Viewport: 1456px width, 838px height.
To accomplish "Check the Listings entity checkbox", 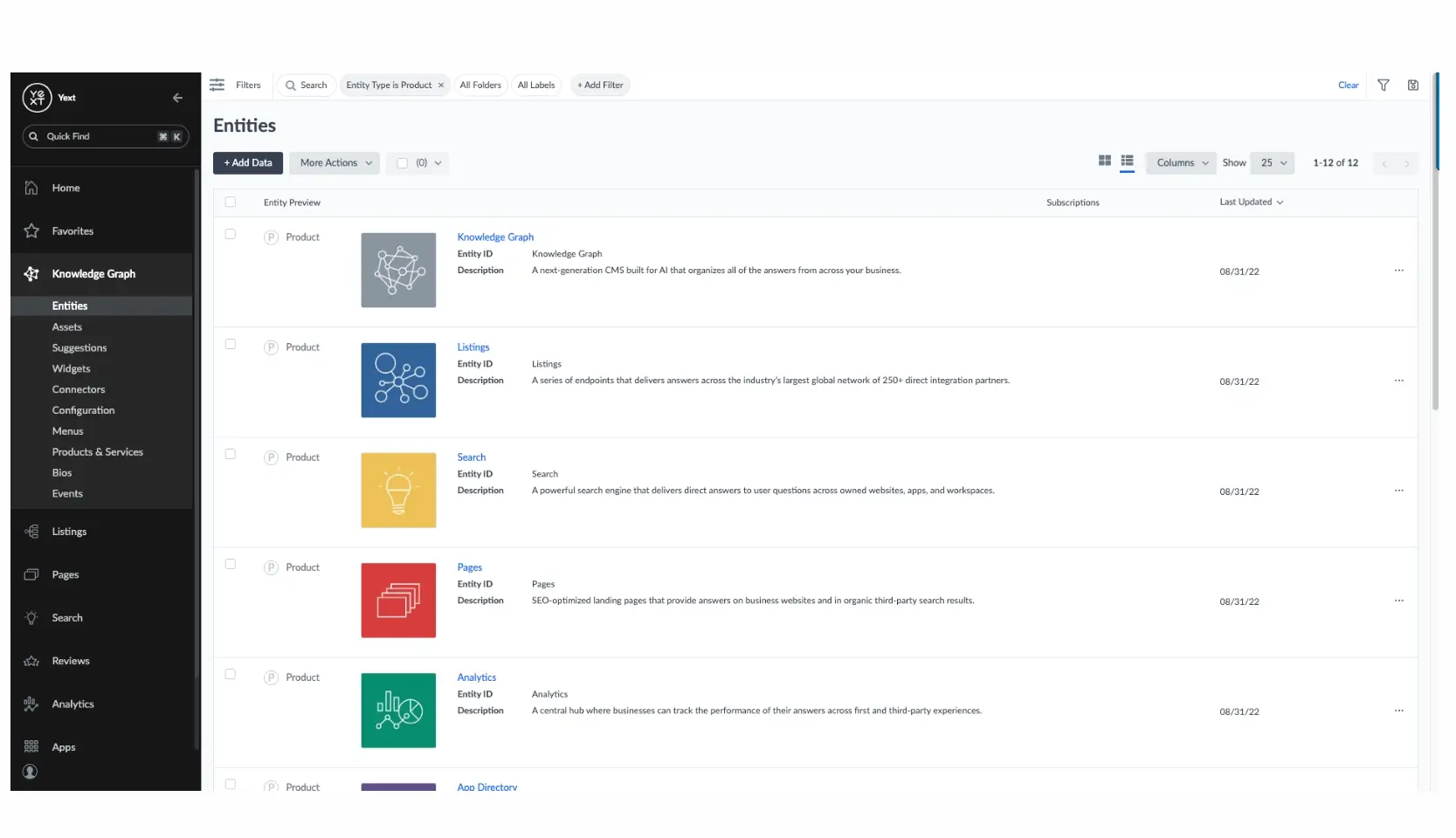I will [x=231, y=344].
